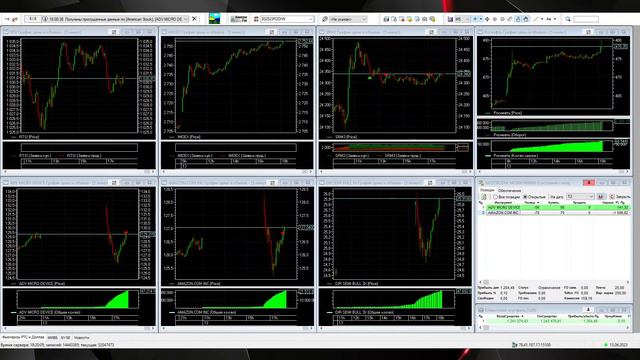The height and width of the screenshot is (360, 640).
Task: Switch to the 'Позиции' tab
Action: (487, 190)
